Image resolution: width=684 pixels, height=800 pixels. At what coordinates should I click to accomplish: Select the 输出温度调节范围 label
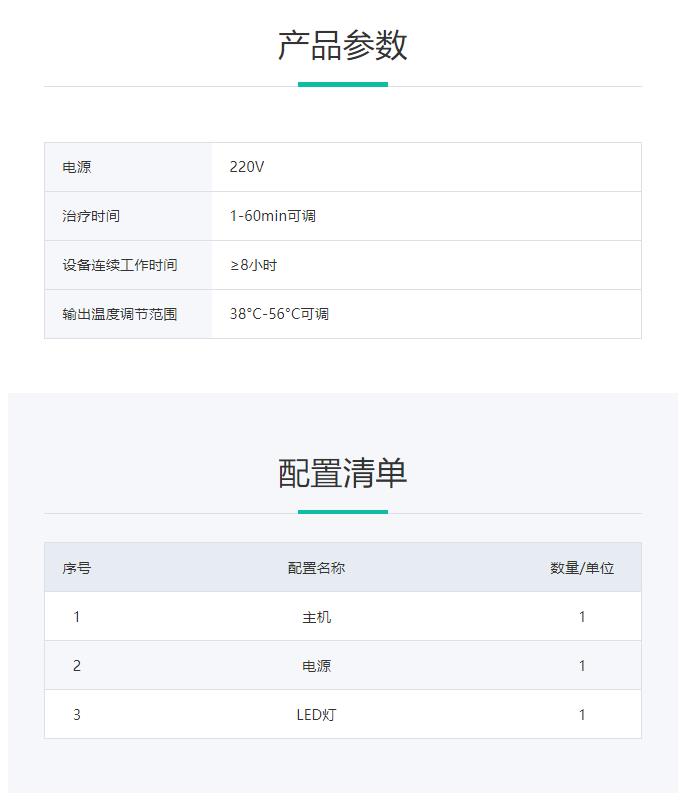pyautogui.click(x=119, y=314)
